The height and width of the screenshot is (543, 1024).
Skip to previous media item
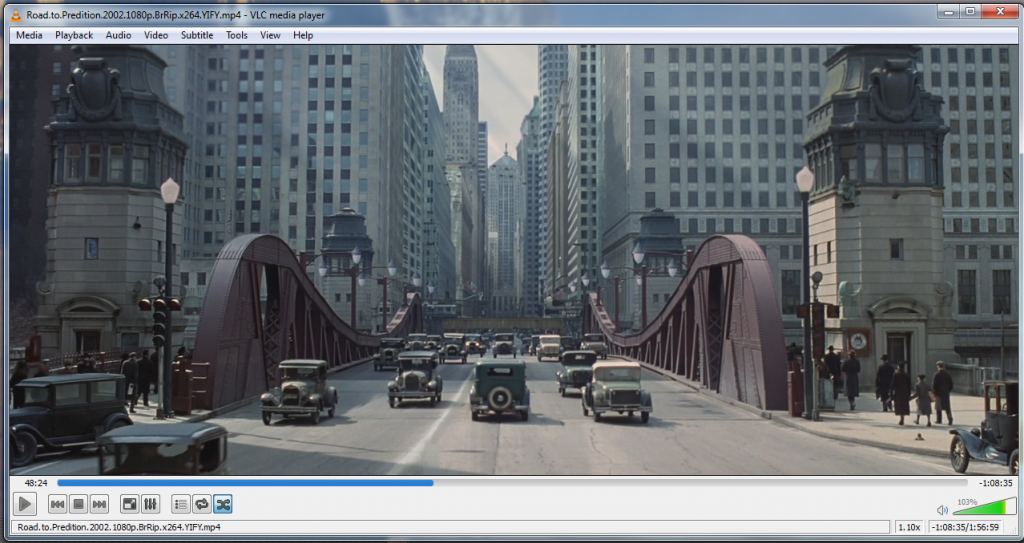click(x=57, y=504)
